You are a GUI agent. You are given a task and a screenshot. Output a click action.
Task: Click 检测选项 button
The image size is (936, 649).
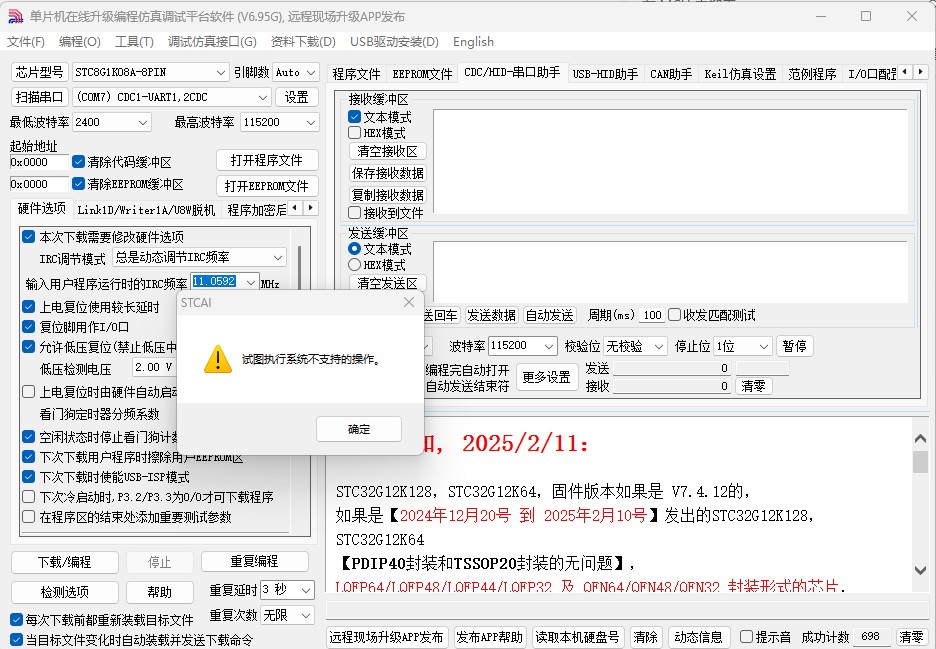point(64,592)
